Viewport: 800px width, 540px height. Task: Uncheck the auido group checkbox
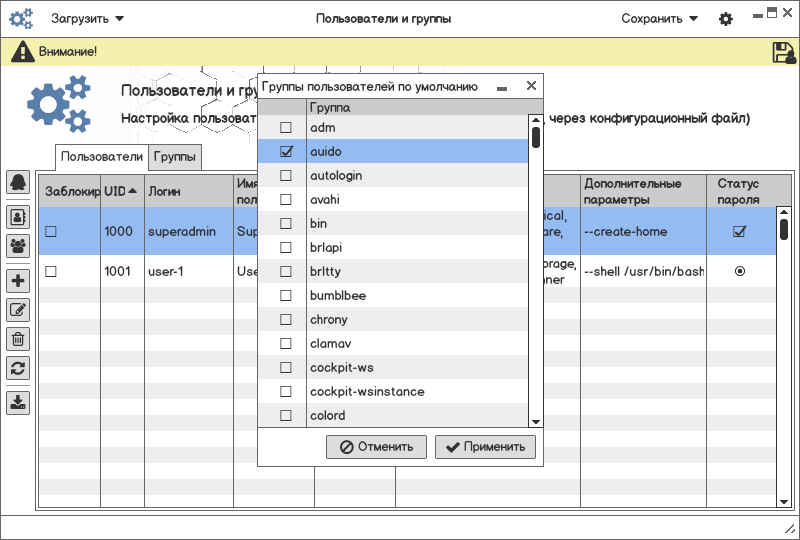(286, 152)
